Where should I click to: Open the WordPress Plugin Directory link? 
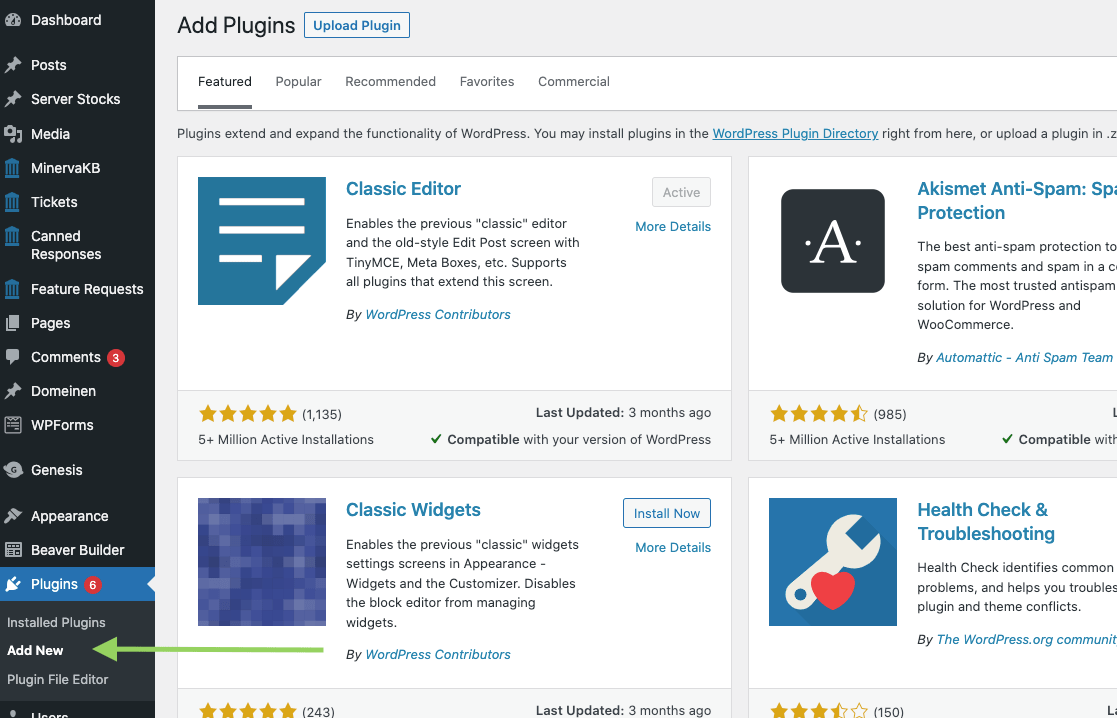pos(795,133)
